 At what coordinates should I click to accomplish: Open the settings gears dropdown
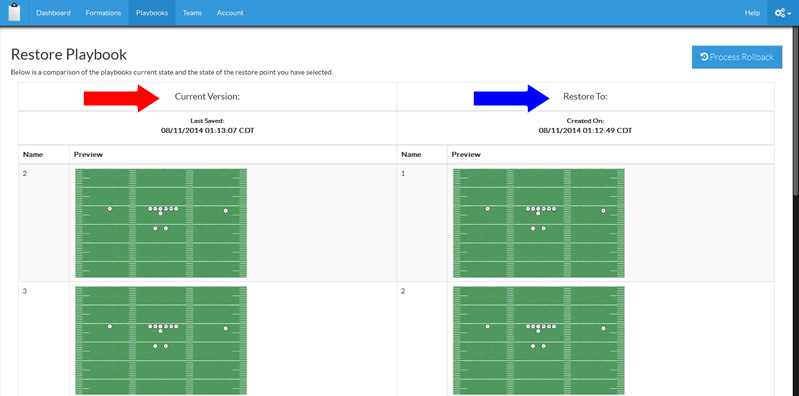(x=783, y=13)
